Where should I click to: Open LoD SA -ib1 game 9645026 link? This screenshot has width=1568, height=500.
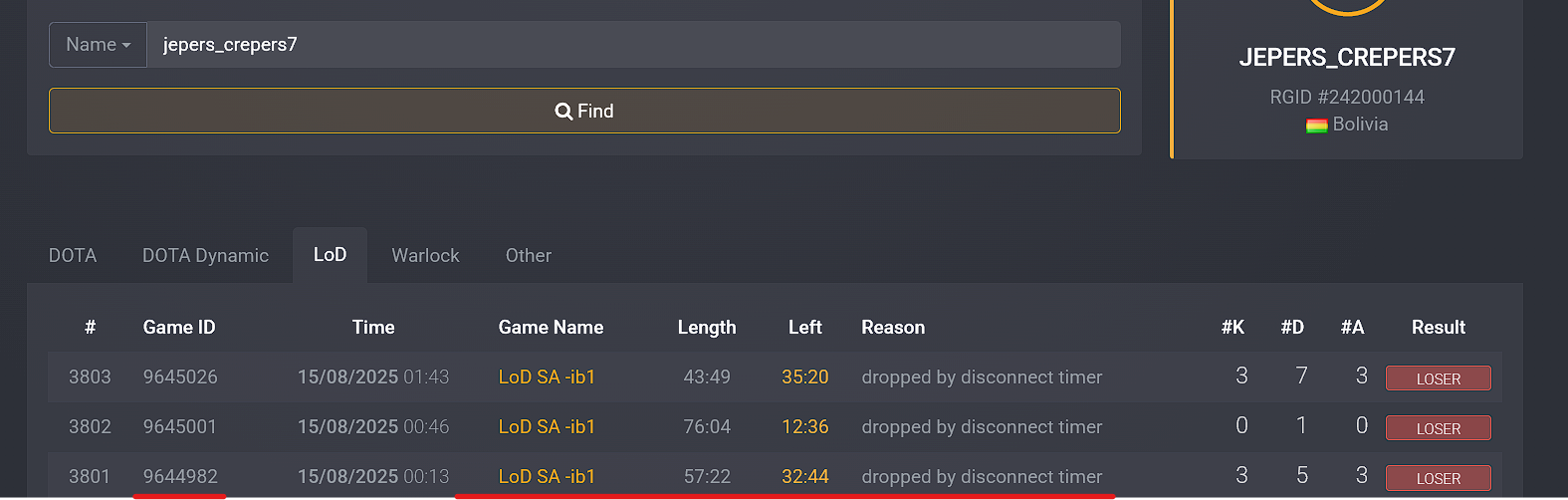(547, 377)
